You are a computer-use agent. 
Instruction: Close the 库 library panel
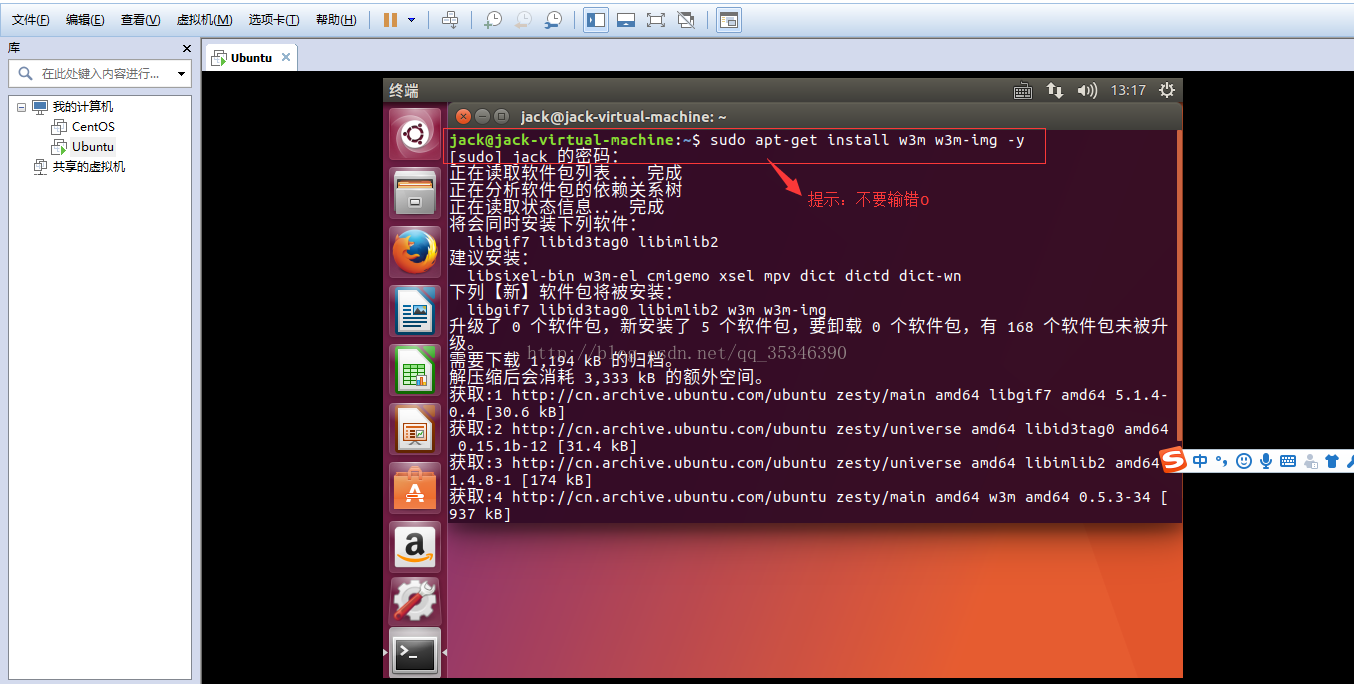187,48
